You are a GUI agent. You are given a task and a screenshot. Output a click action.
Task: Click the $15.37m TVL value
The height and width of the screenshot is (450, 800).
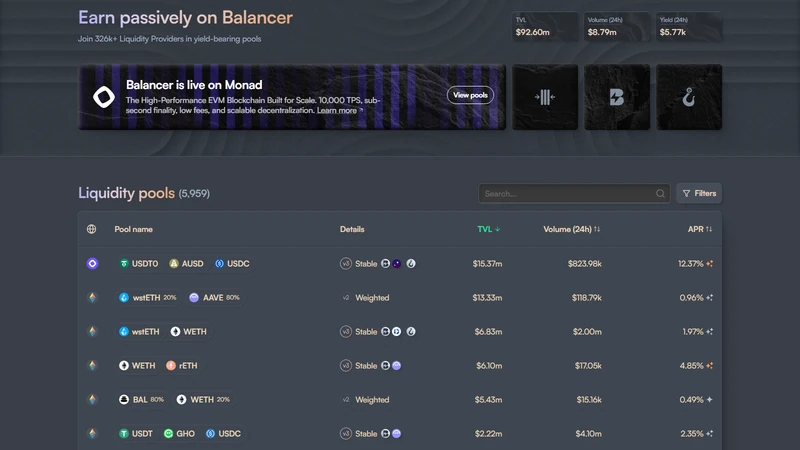pos(487,263)
